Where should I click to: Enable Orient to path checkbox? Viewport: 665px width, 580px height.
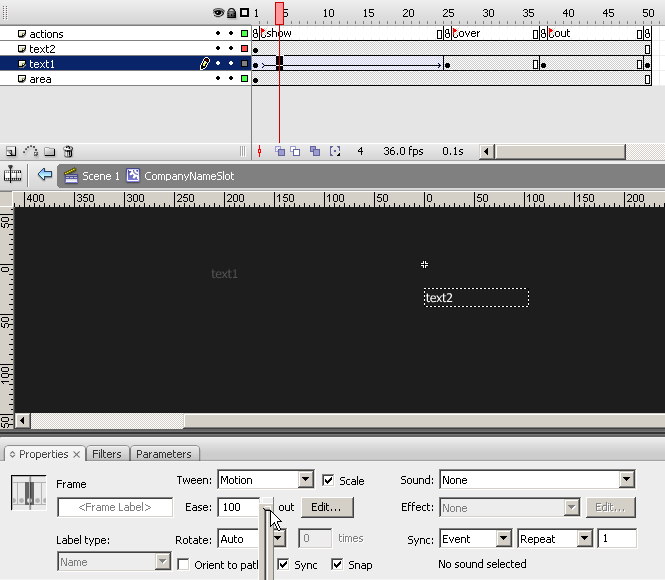(x=183, y=565)
